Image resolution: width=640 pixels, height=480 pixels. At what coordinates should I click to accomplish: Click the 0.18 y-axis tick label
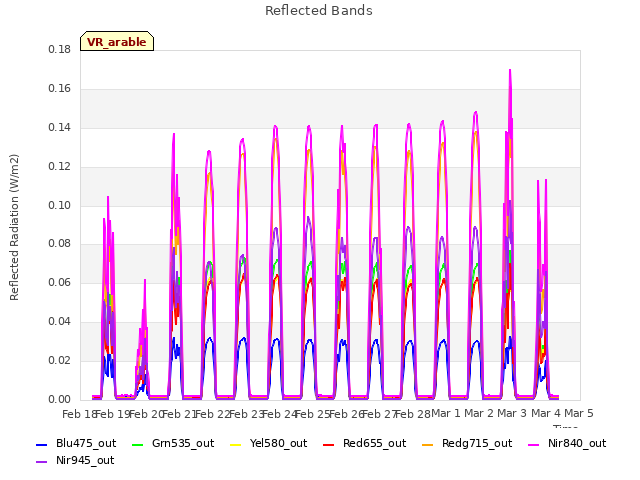[x=60, y=50]
